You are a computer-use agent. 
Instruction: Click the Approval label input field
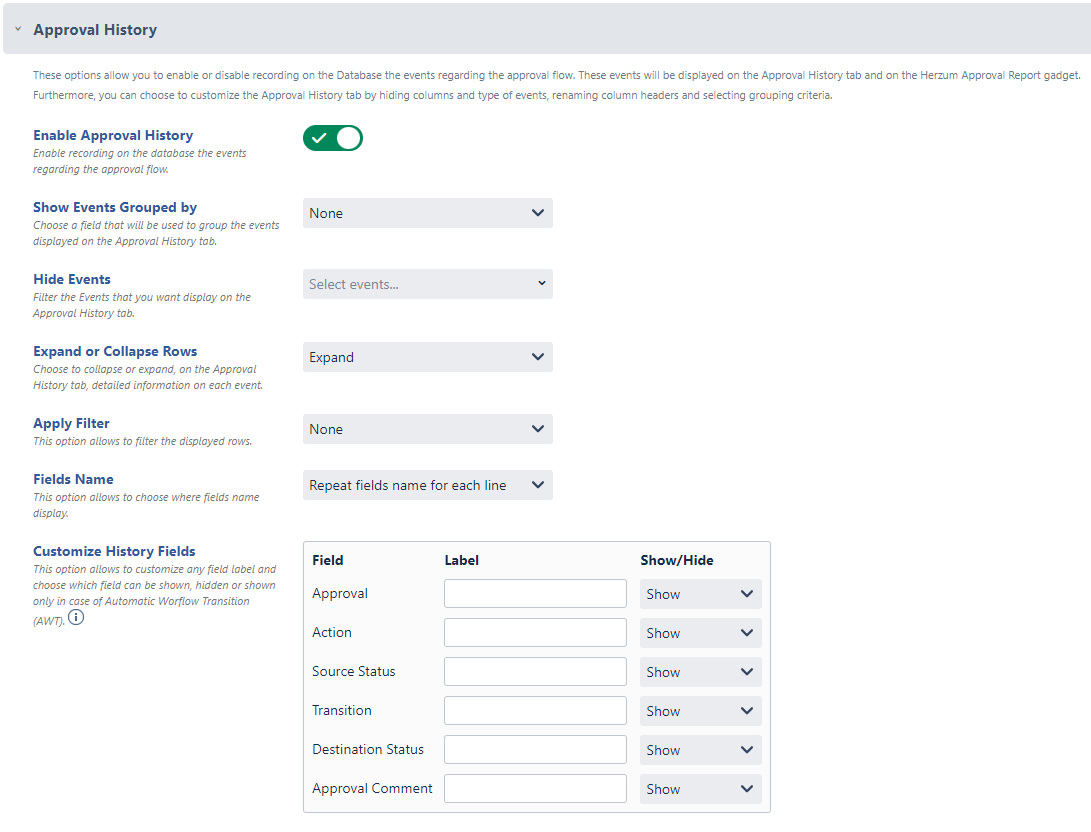pyautogui.click(x=535, y=594)
